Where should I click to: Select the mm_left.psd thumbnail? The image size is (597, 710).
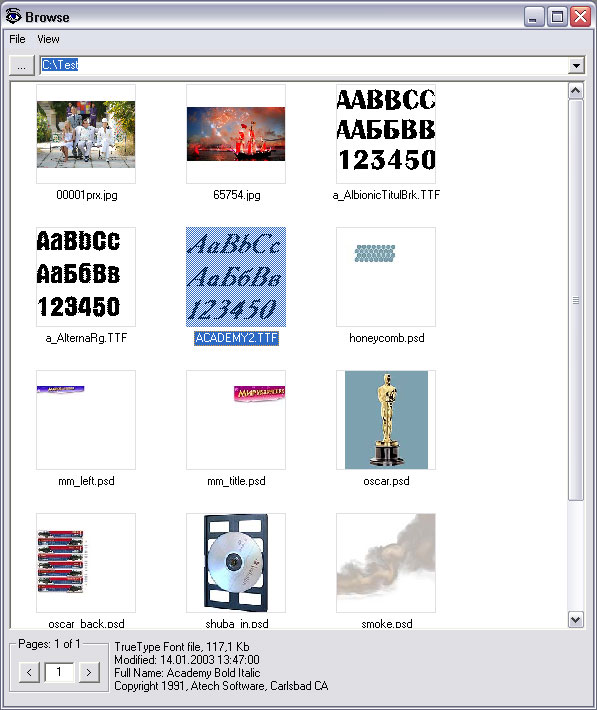[x=86, y=420]
